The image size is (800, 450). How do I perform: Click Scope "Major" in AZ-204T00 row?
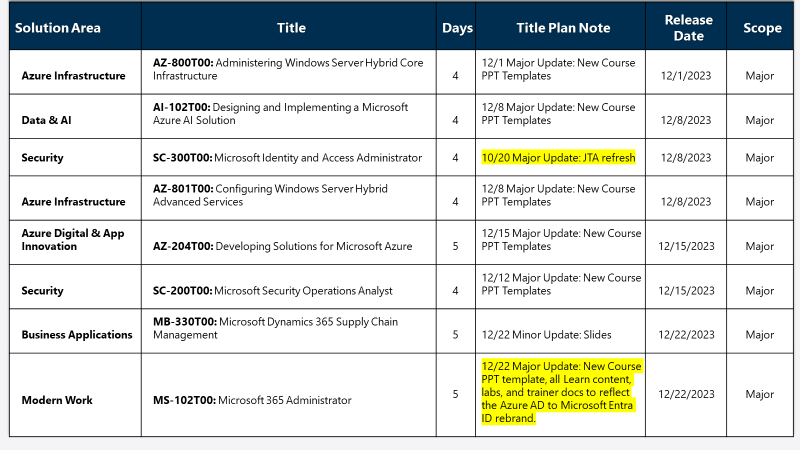tap(759, 246)
